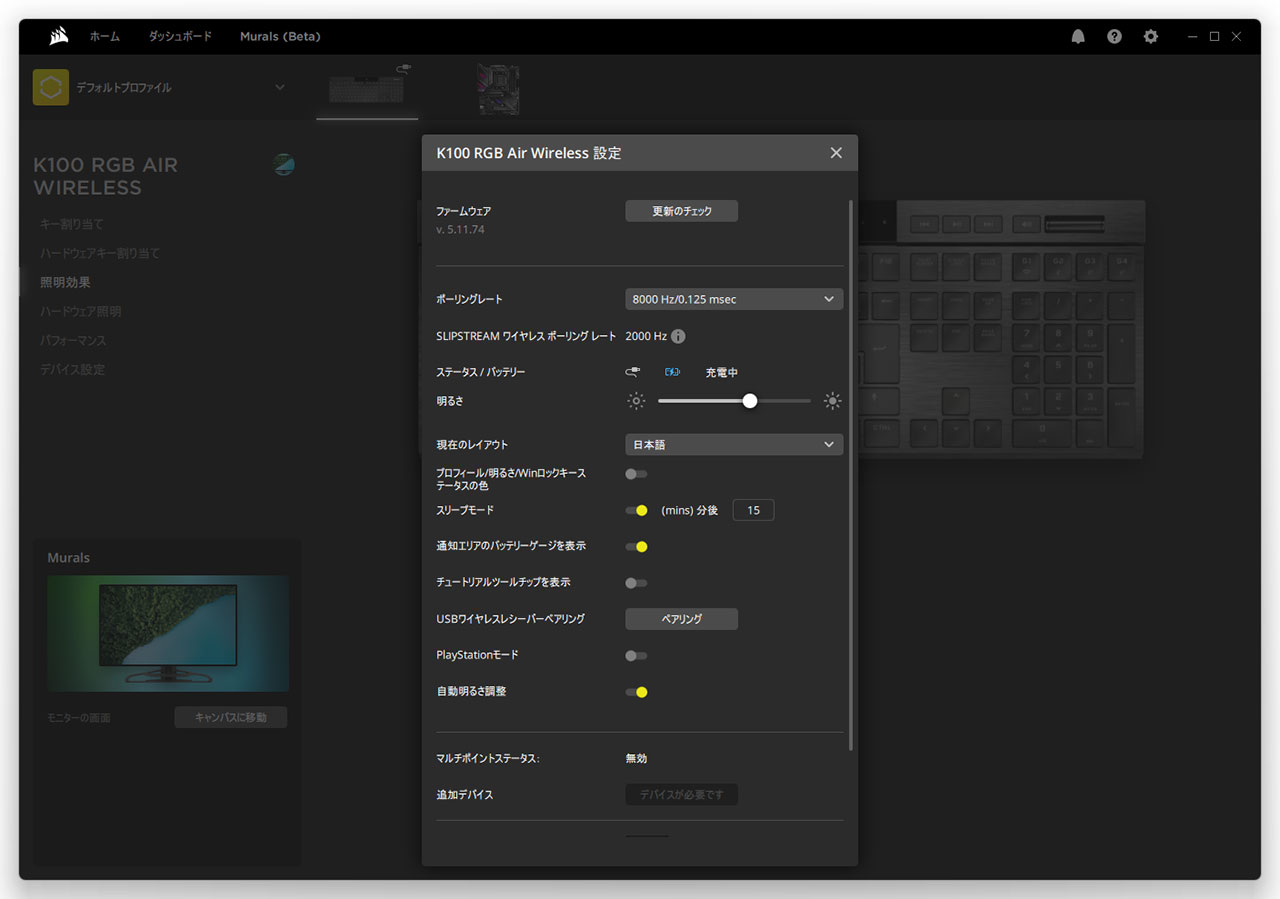1280x899 pixels.
Task: Click the 更新のチェック firmware button
Action: coord(682,211)
